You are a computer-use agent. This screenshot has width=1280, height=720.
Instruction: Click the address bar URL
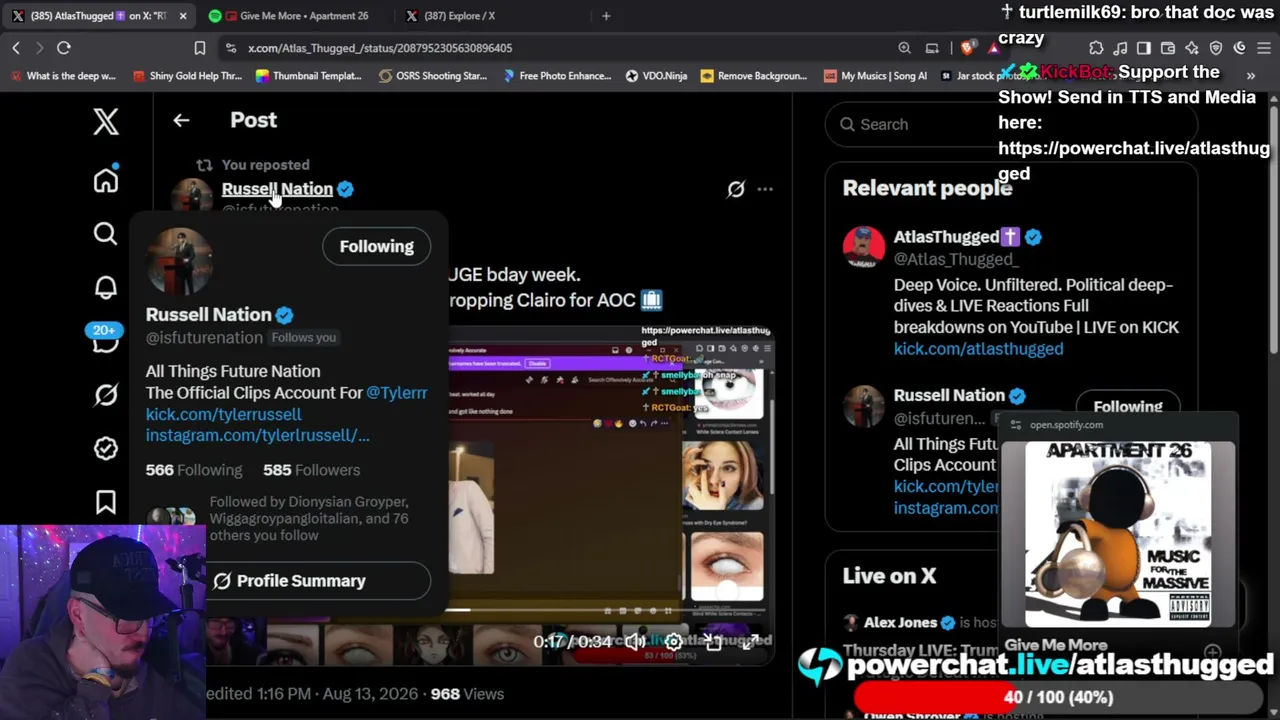coord(380,48)
